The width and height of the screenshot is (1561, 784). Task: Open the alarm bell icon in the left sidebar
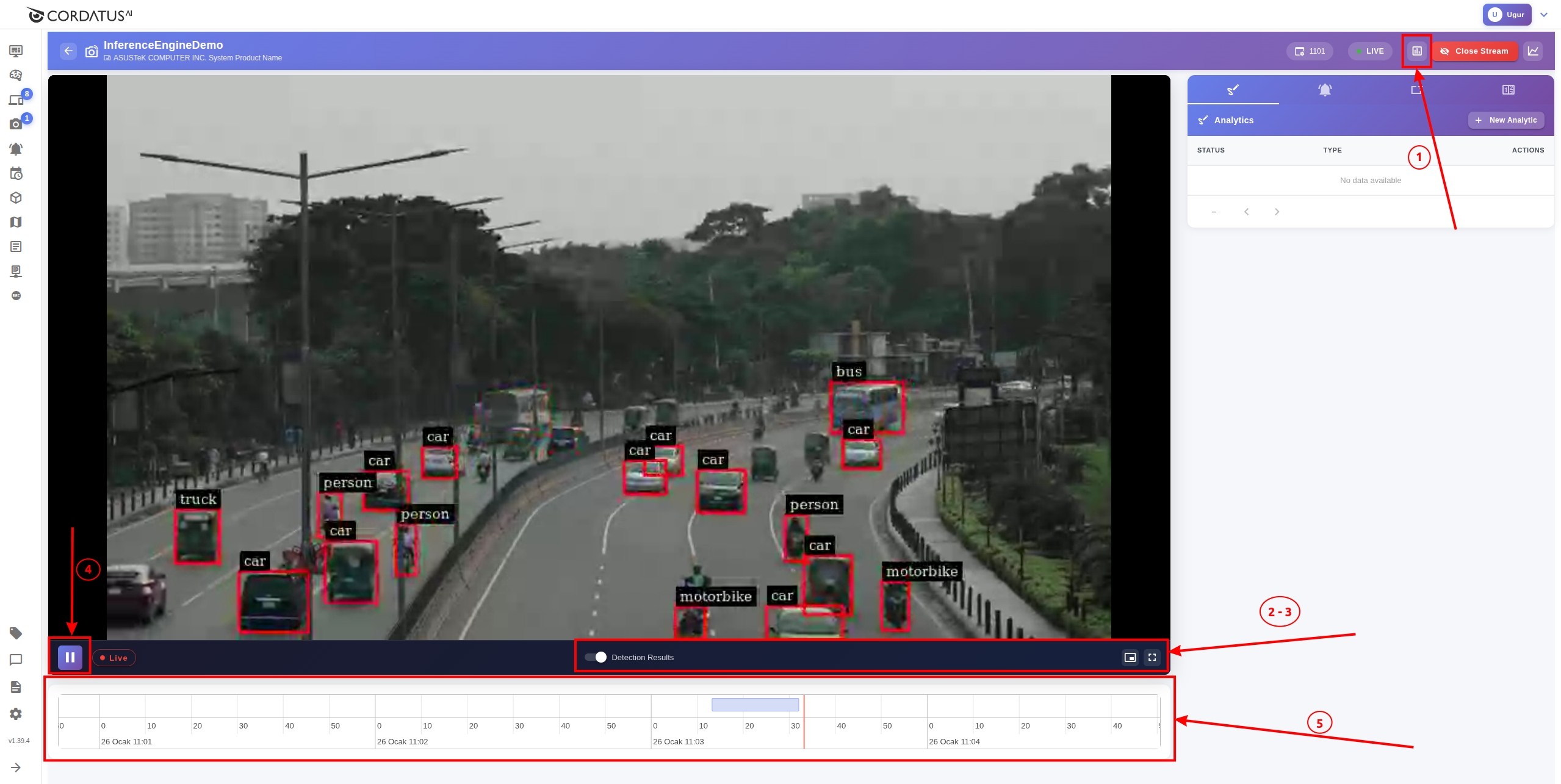click(16, 149)
